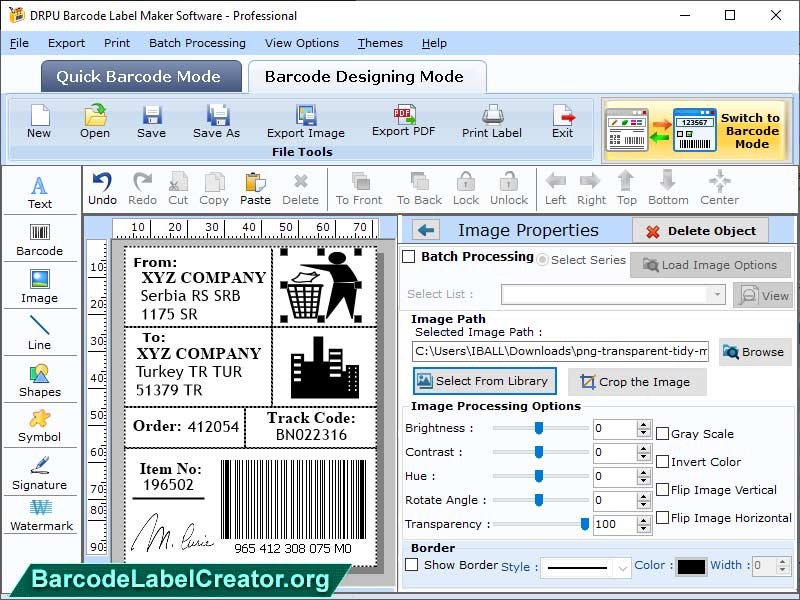This screenshot has width=800, height=600.
Task: Click the Load Image Options button
Action: 710,265
